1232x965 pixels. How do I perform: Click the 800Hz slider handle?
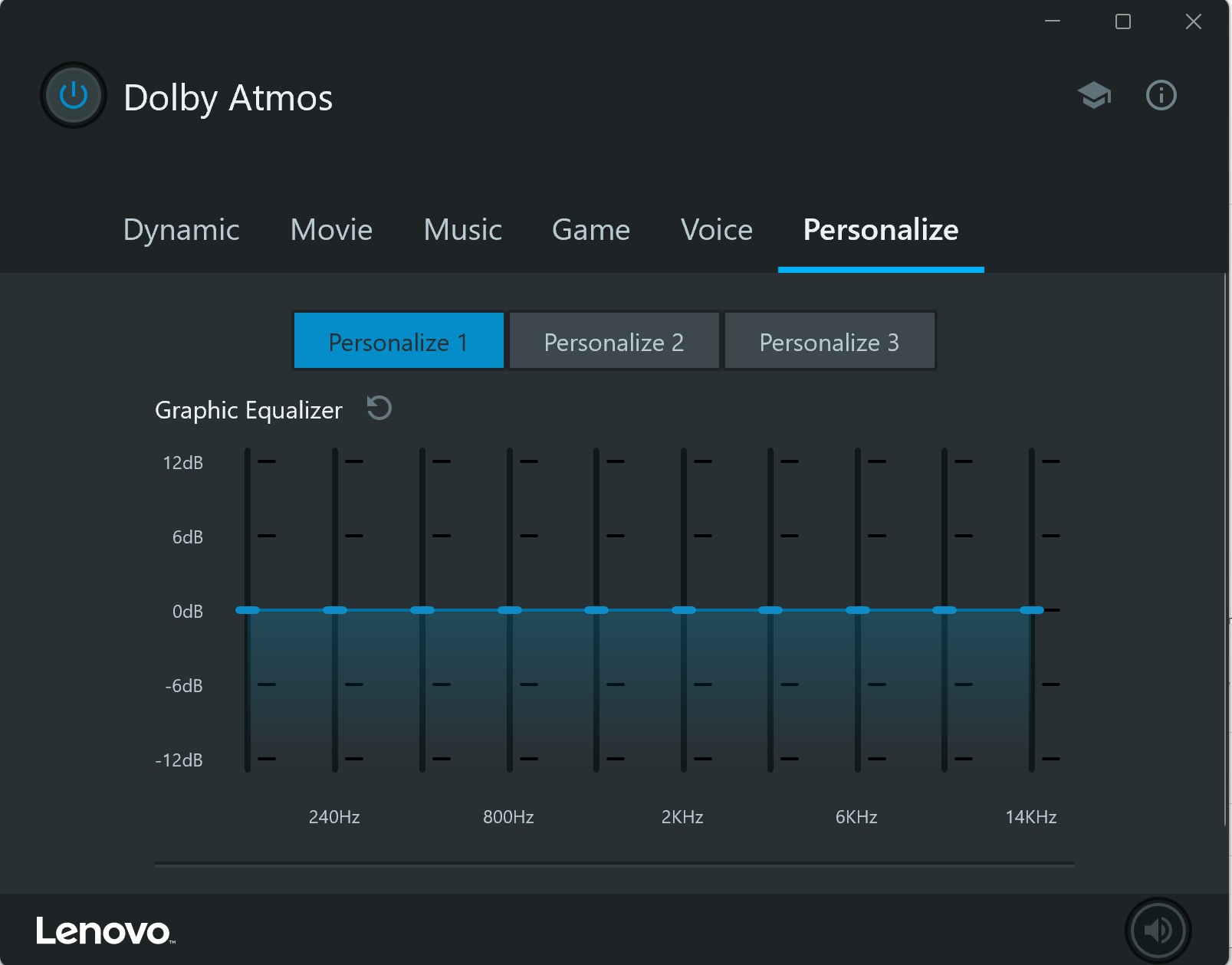coord(509,610)
